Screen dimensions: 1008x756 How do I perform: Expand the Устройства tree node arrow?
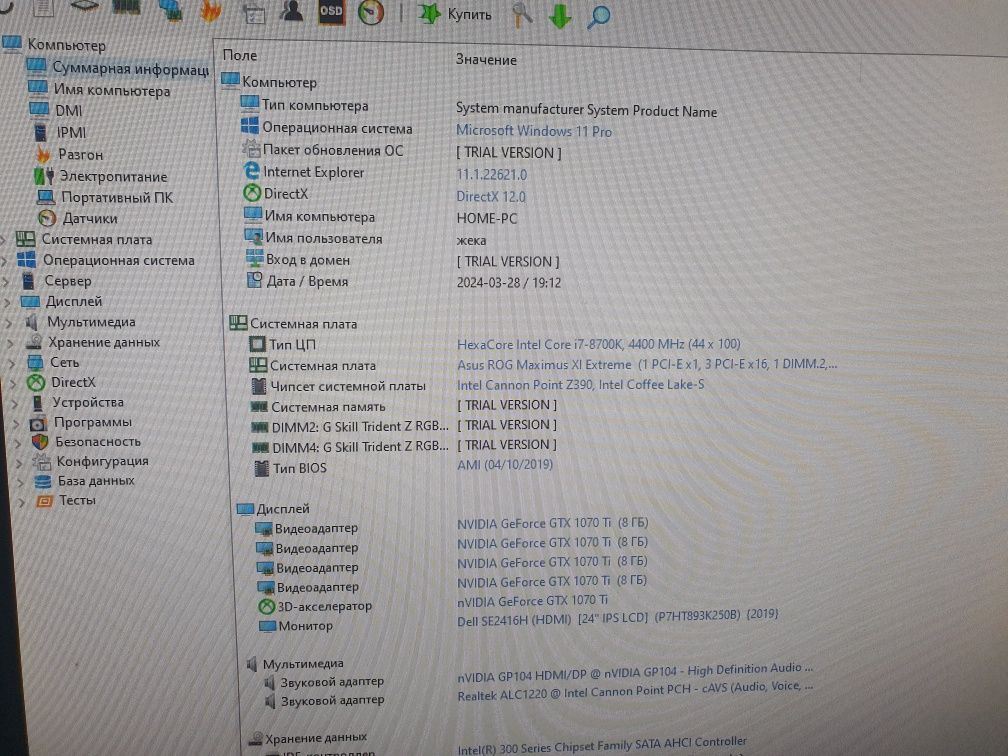coord(15,403)
